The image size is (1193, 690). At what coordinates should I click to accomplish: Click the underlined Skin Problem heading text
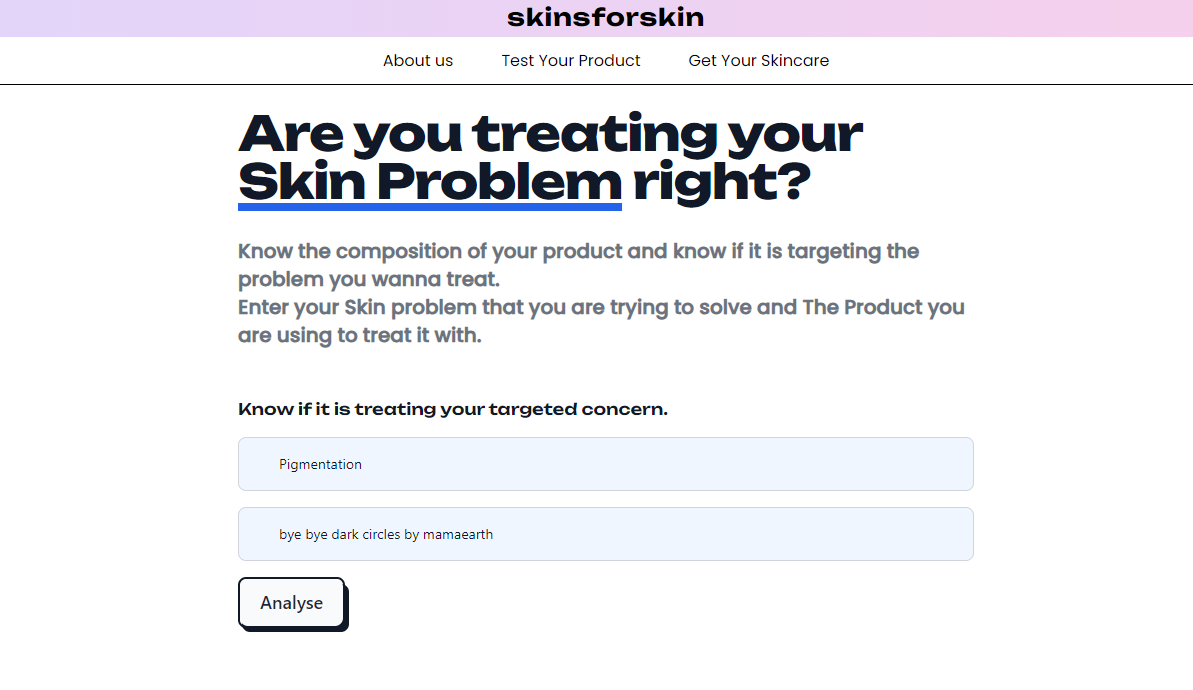(428, 183)
